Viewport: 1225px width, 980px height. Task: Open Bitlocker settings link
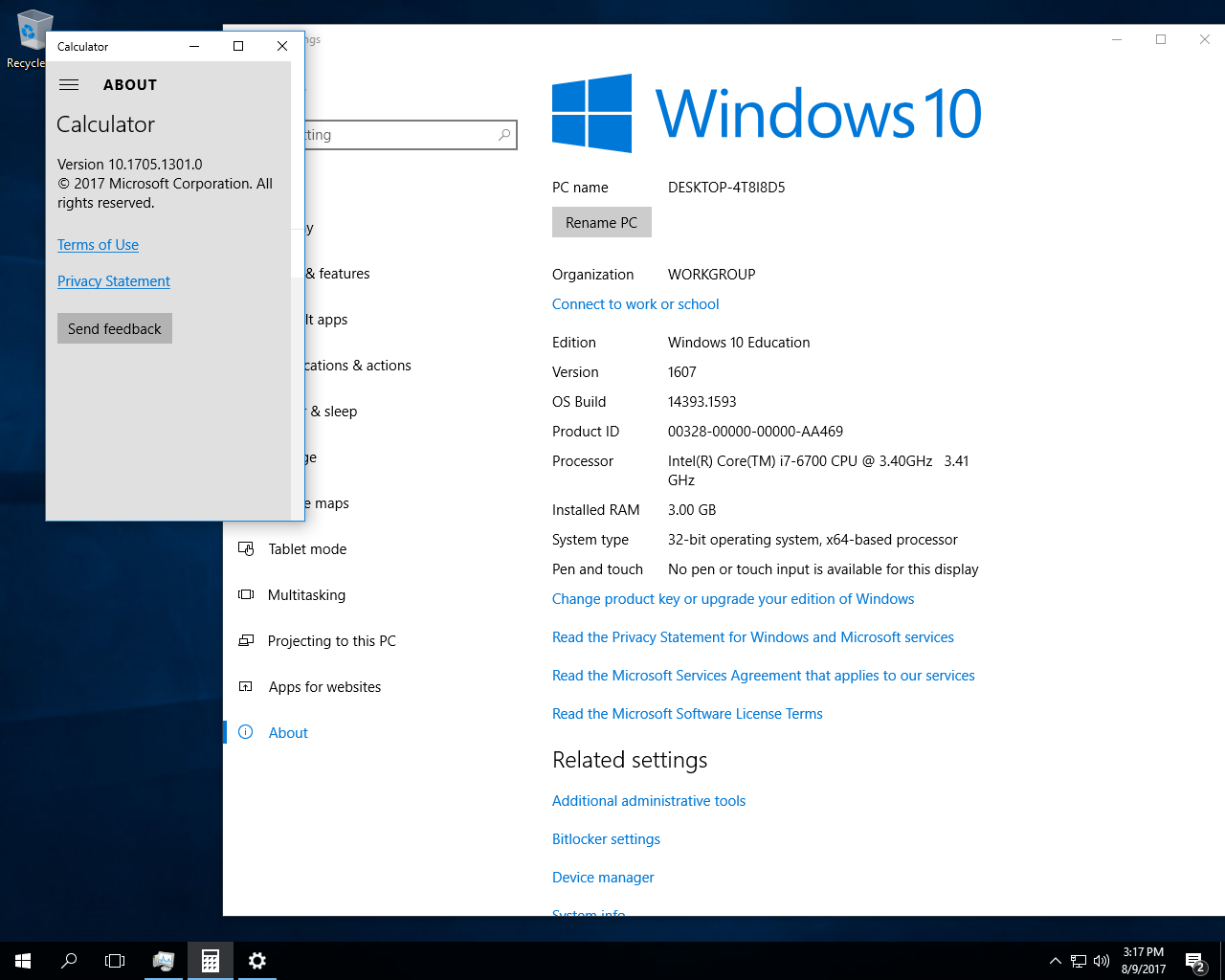606,839
